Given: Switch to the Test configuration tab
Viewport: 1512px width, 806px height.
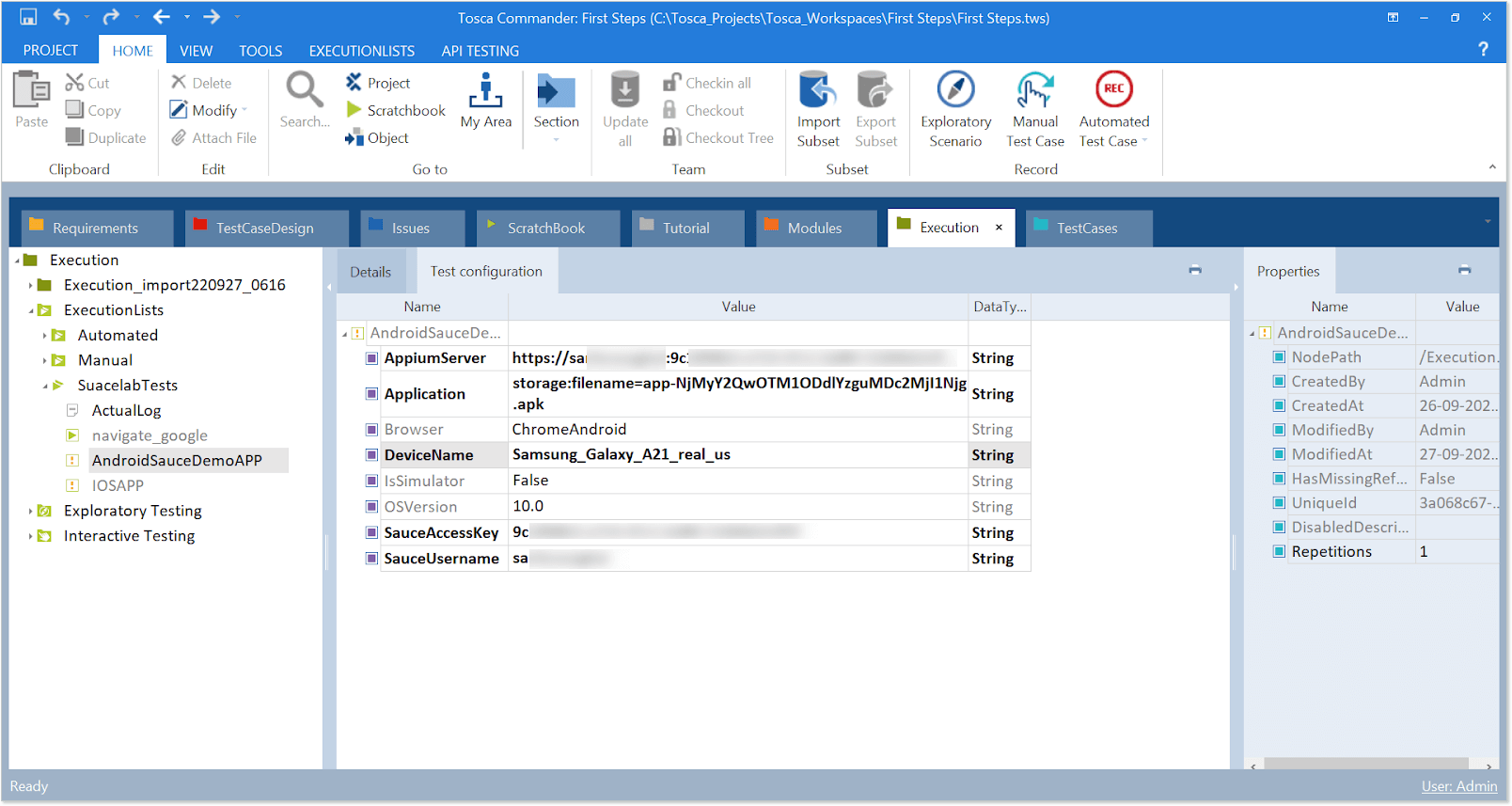Looking at the screenshot, I should pyautogui.click(x=486, y=271).
